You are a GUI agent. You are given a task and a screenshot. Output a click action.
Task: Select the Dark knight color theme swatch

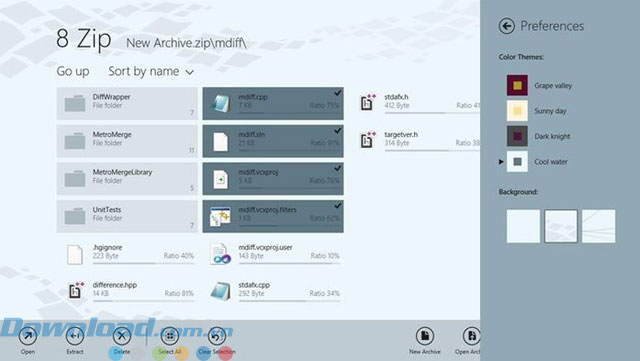pyautogui.click(x=517, y=136)
